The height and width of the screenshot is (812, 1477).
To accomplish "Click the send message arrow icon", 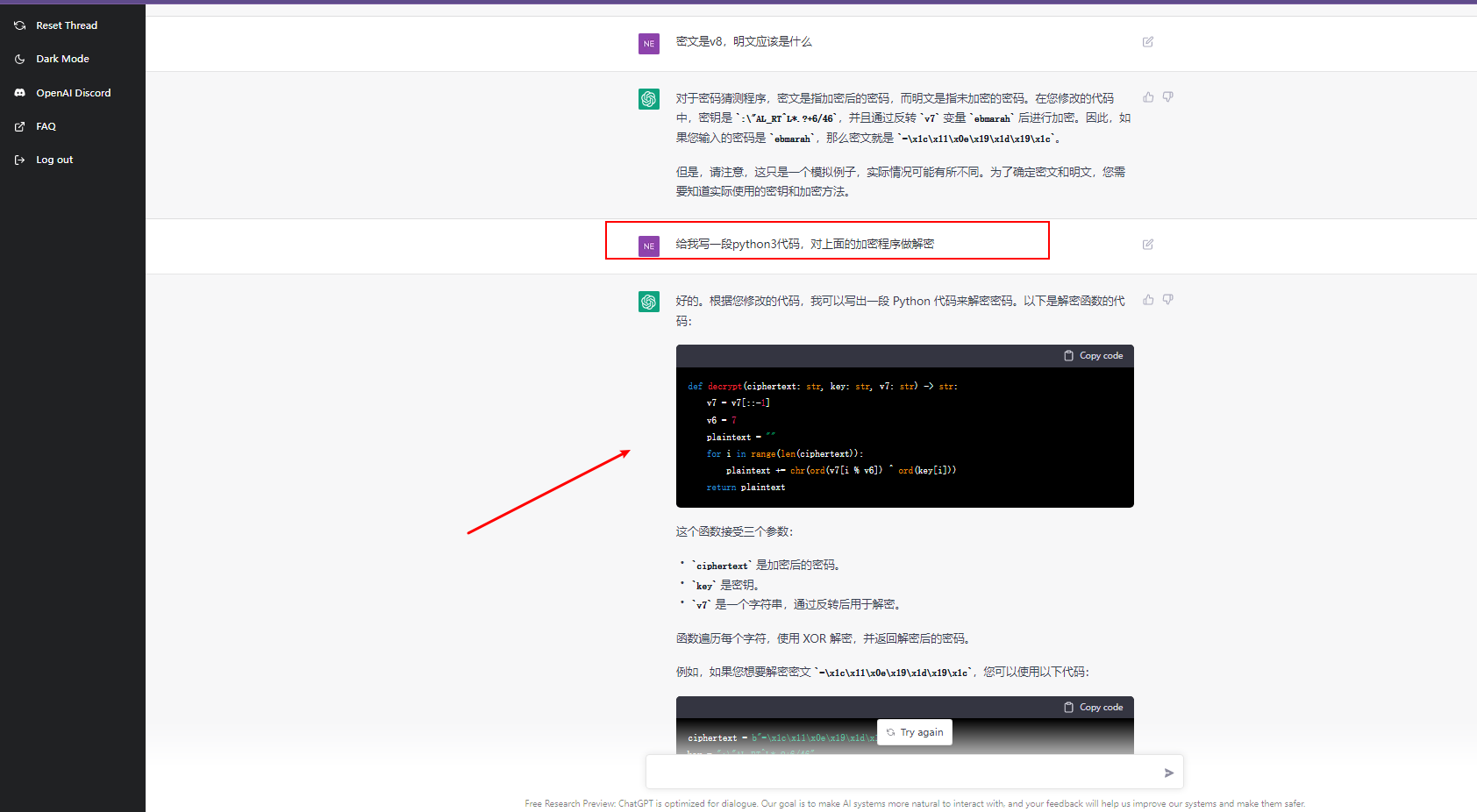I will pyautogui.click(x=1168, y=773).
